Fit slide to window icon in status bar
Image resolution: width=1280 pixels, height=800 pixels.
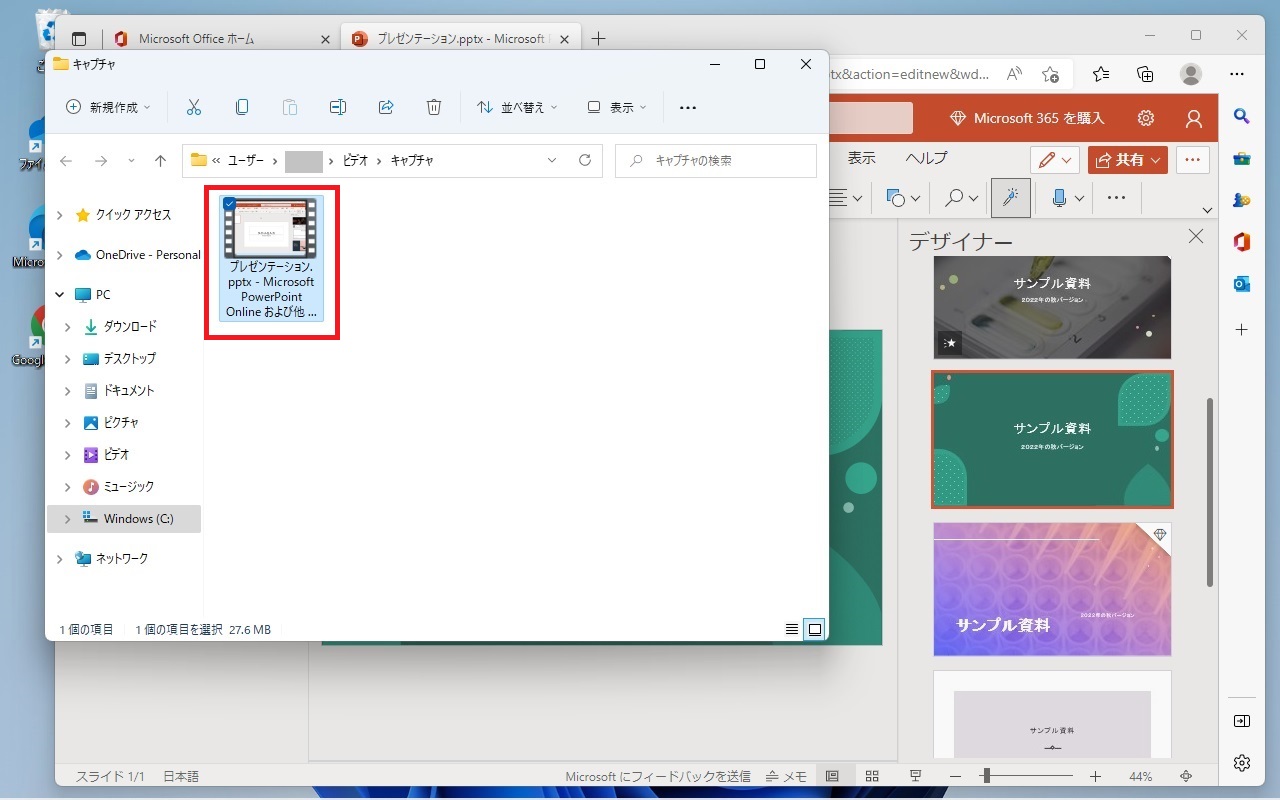pos(1186,776)
